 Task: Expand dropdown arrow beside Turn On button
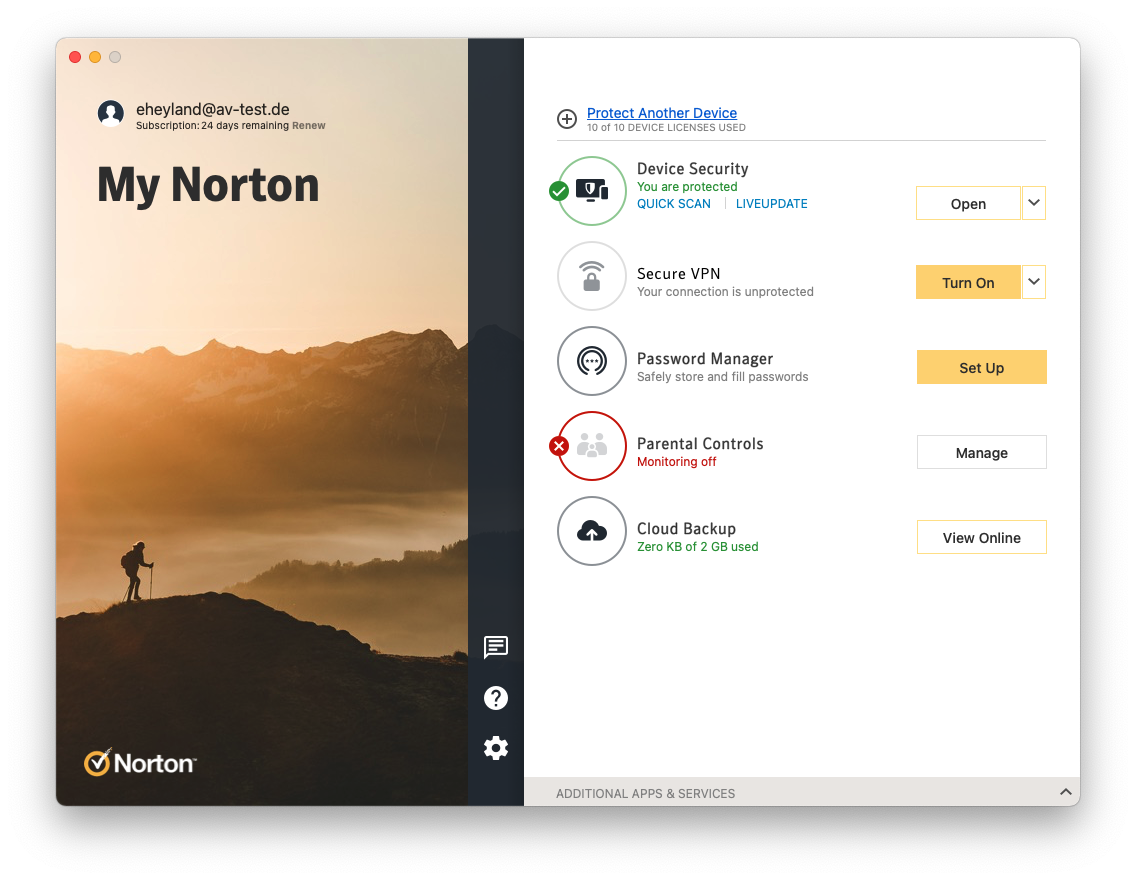(1034, 283)
